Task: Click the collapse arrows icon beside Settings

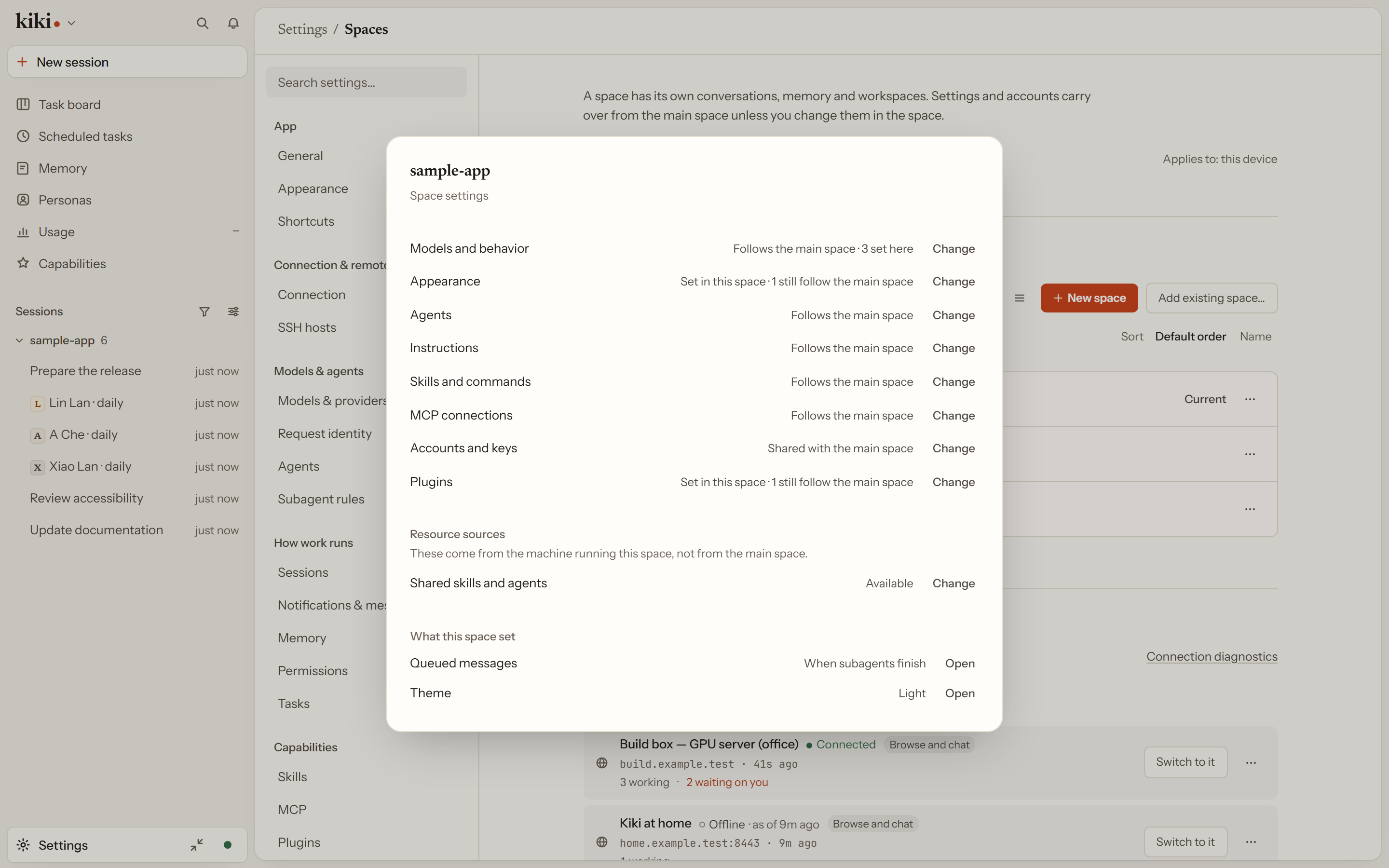Action: click(197, 845)
